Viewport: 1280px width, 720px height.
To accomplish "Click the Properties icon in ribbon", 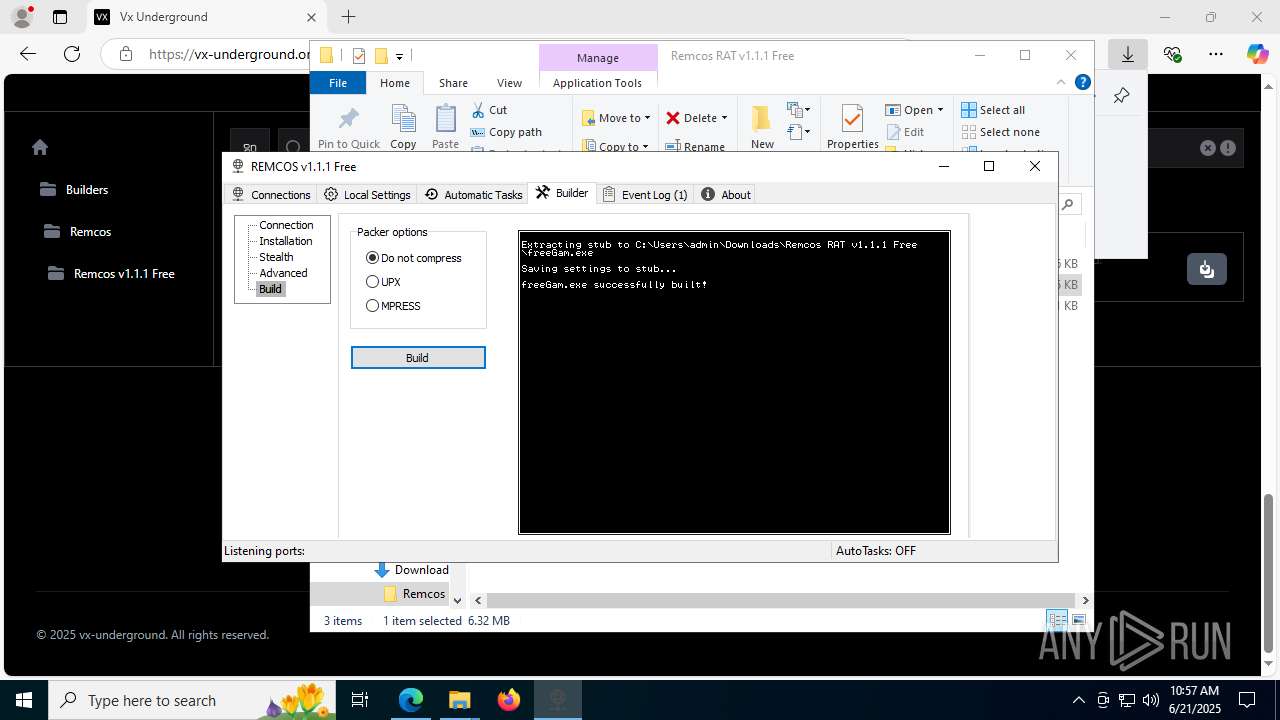I will pos(852,119).
